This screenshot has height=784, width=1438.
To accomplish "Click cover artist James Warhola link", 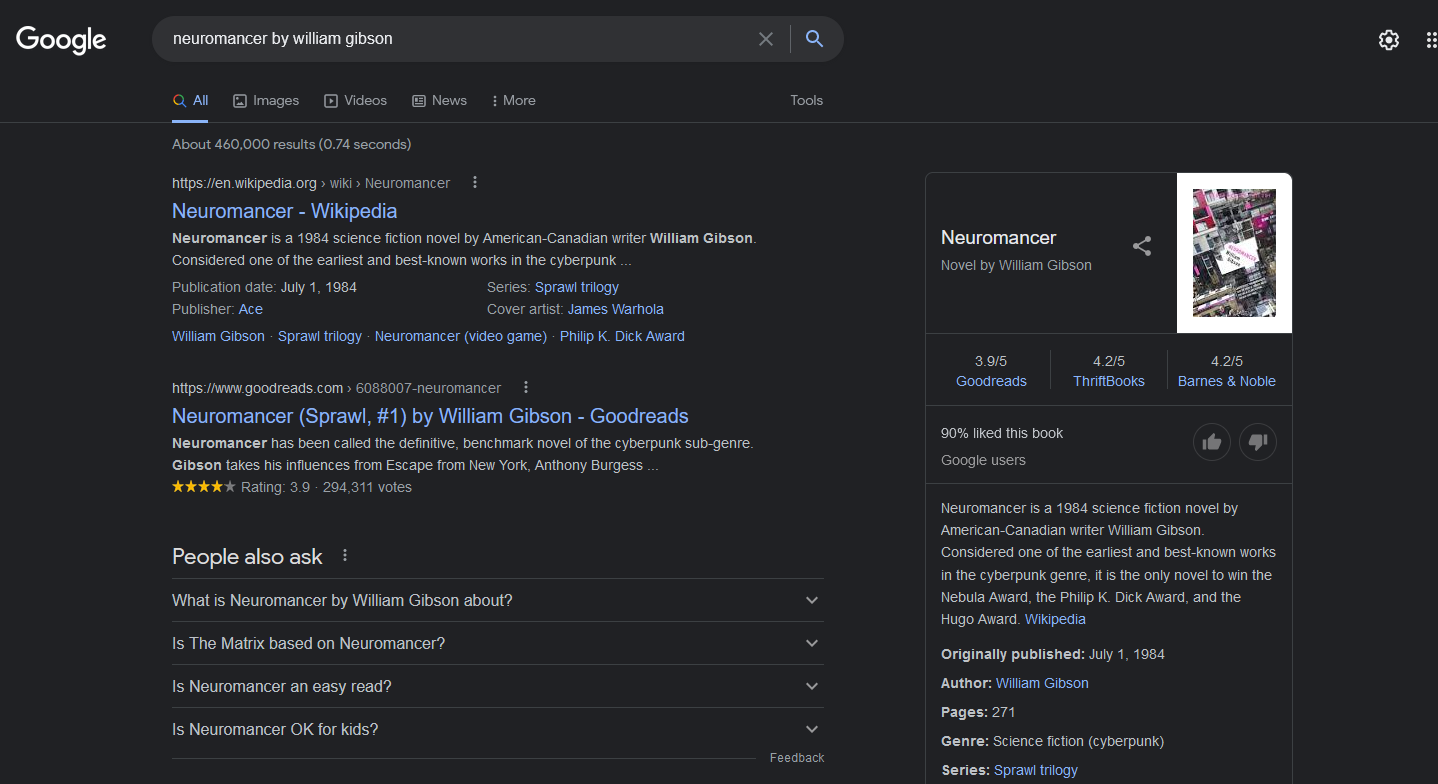I will 616,309.
